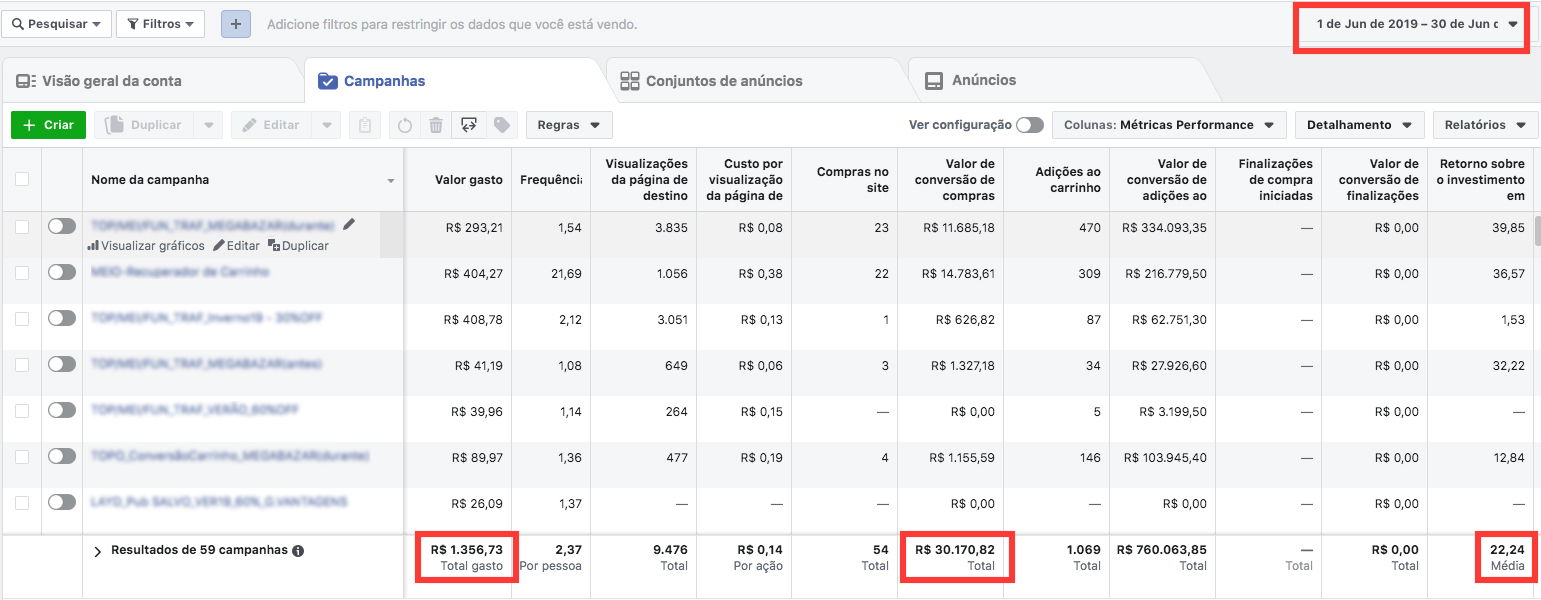
Task: Click the import/export arrows toolbar icon
Action: tap(468, 125)
